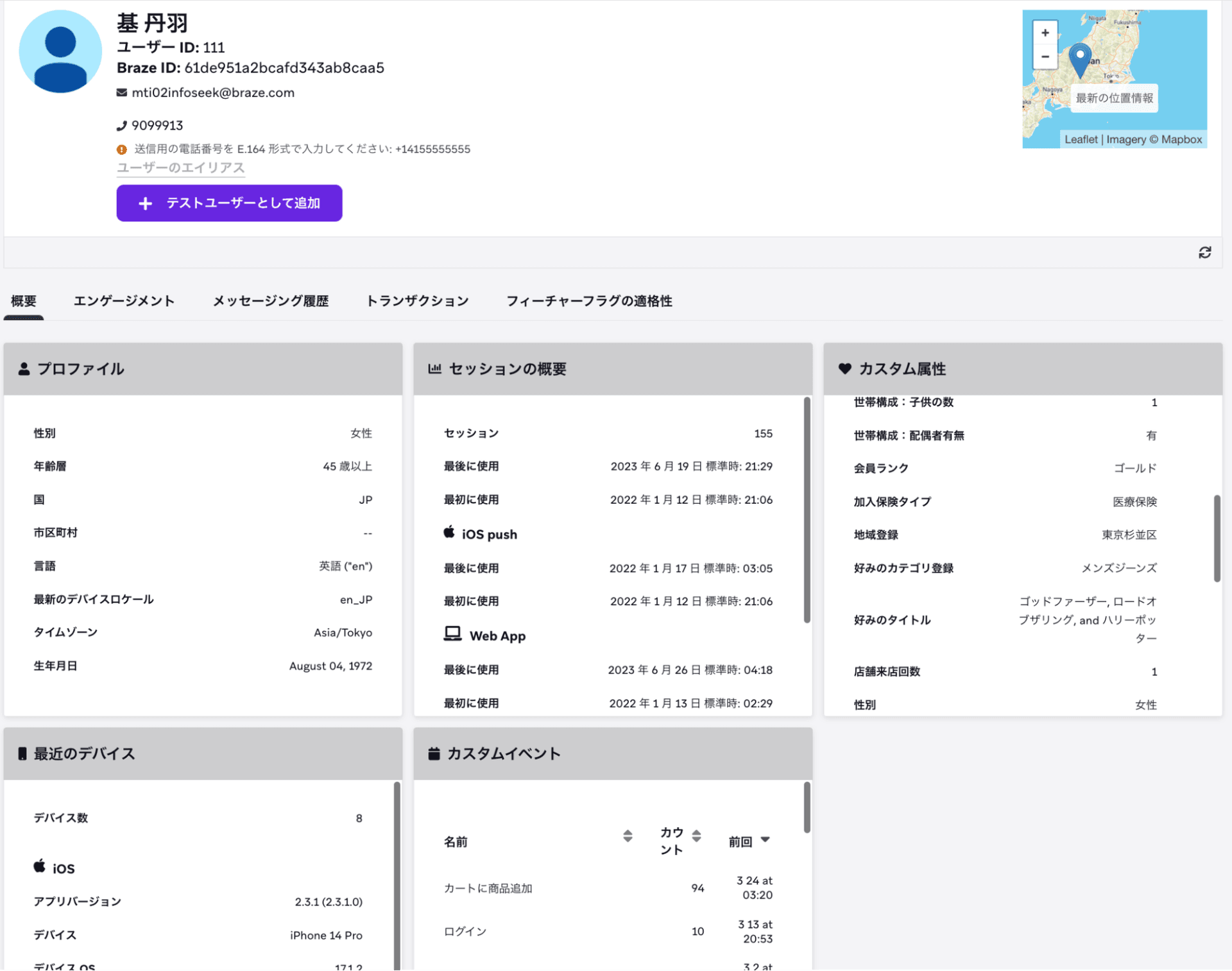Click the orange warning icon about E.164 format
The width and height of the screenshot is (1232, 971).
tap(121, 149)
